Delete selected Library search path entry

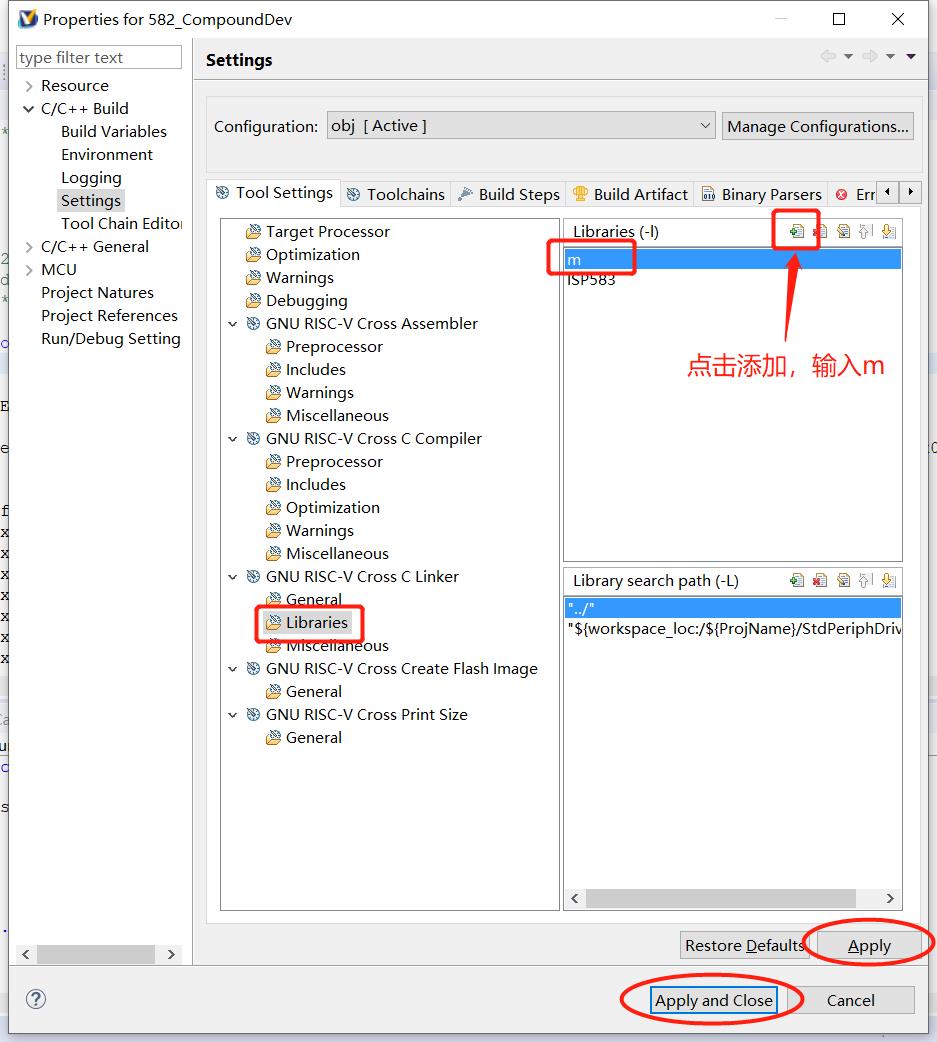[820, 580]
